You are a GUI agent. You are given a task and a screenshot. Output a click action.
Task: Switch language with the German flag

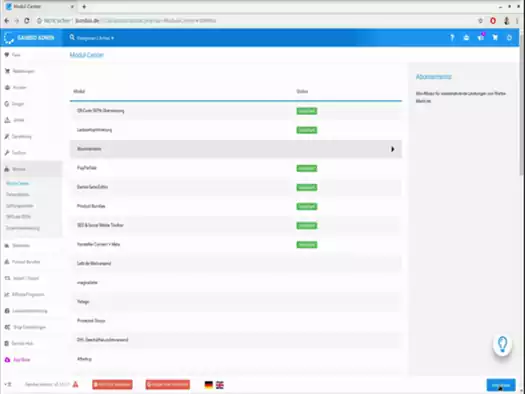pyautogui.click(x=209, y=385)
